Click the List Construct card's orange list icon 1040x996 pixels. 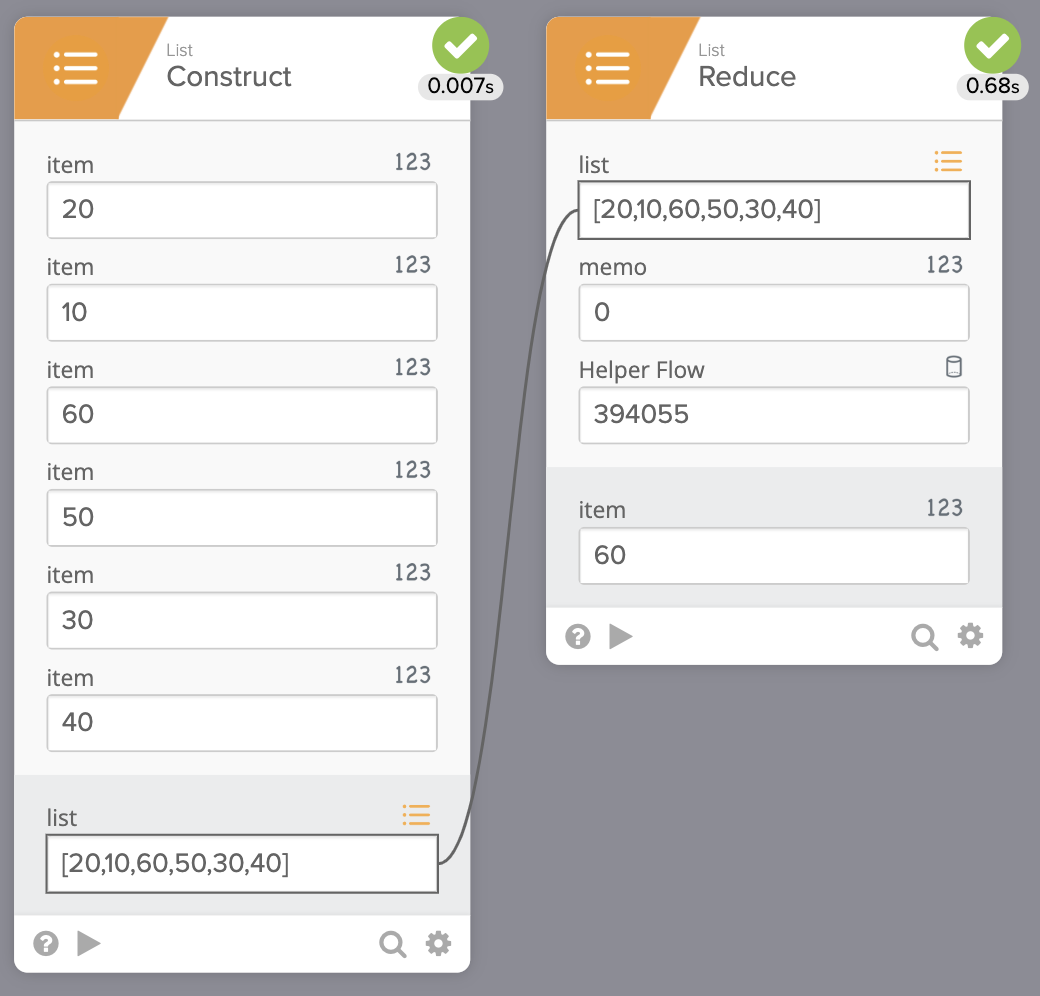(x=75, y=68)
